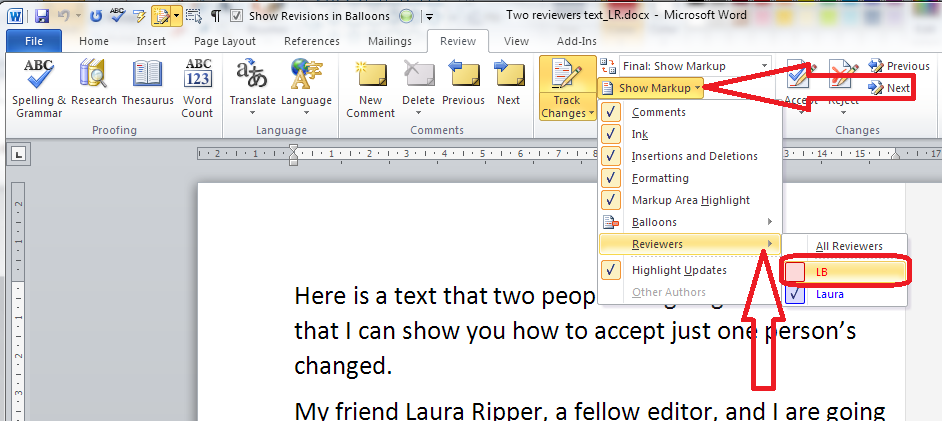
Task: Save the document from Quick Access toolbar
Action: [x=42, y=16]
